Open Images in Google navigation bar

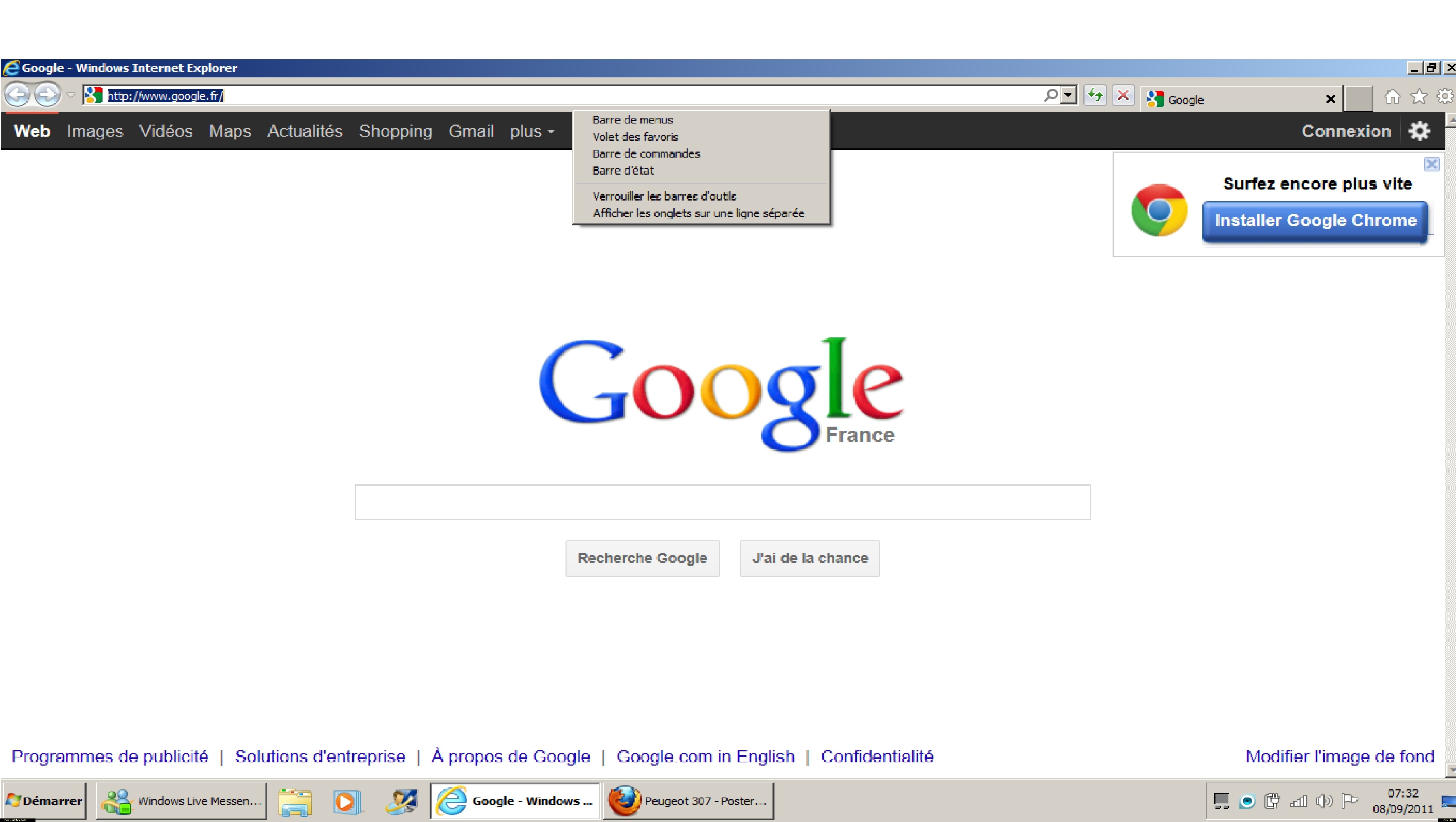point(95,131)
